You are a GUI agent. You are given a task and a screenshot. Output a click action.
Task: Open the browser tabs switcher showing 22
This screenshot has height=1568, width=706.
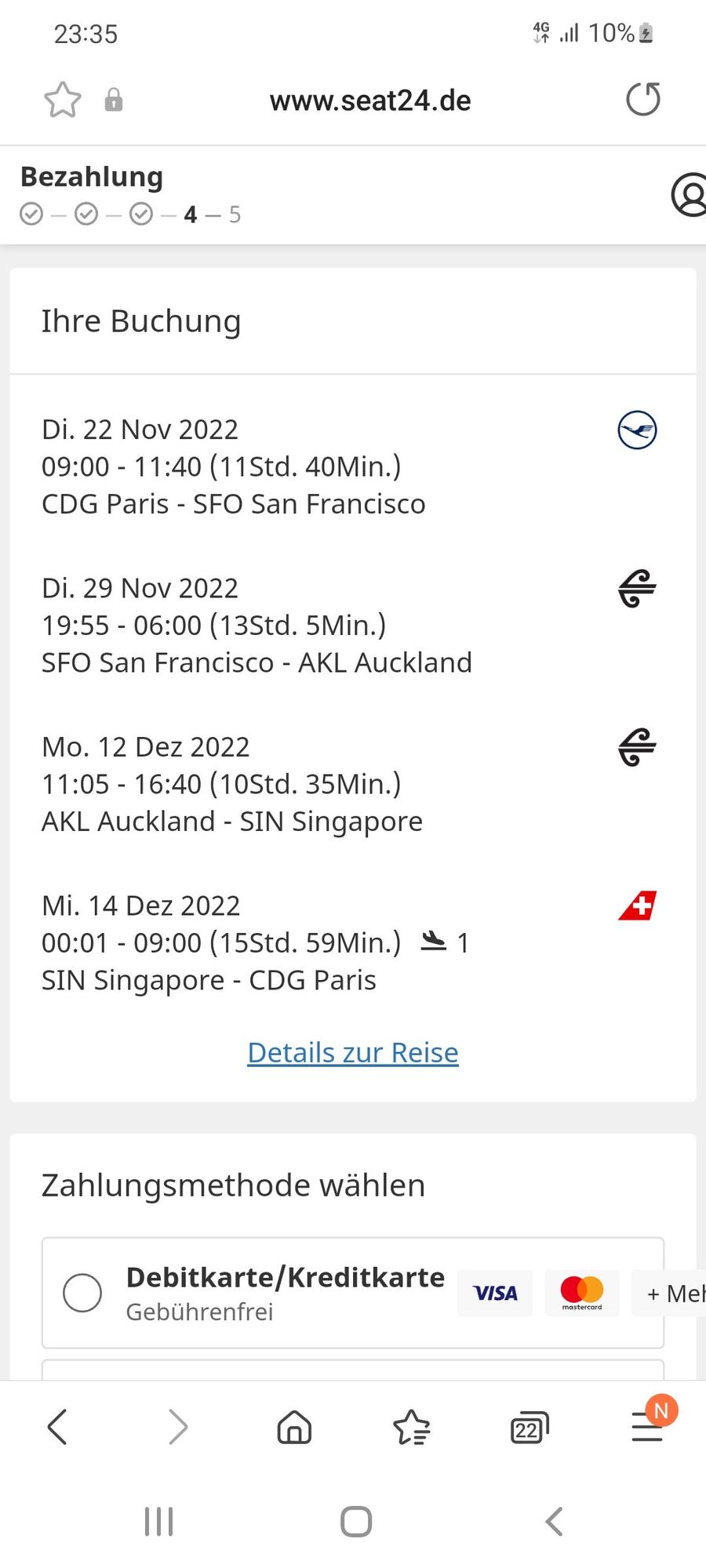tap(529, 1428)
